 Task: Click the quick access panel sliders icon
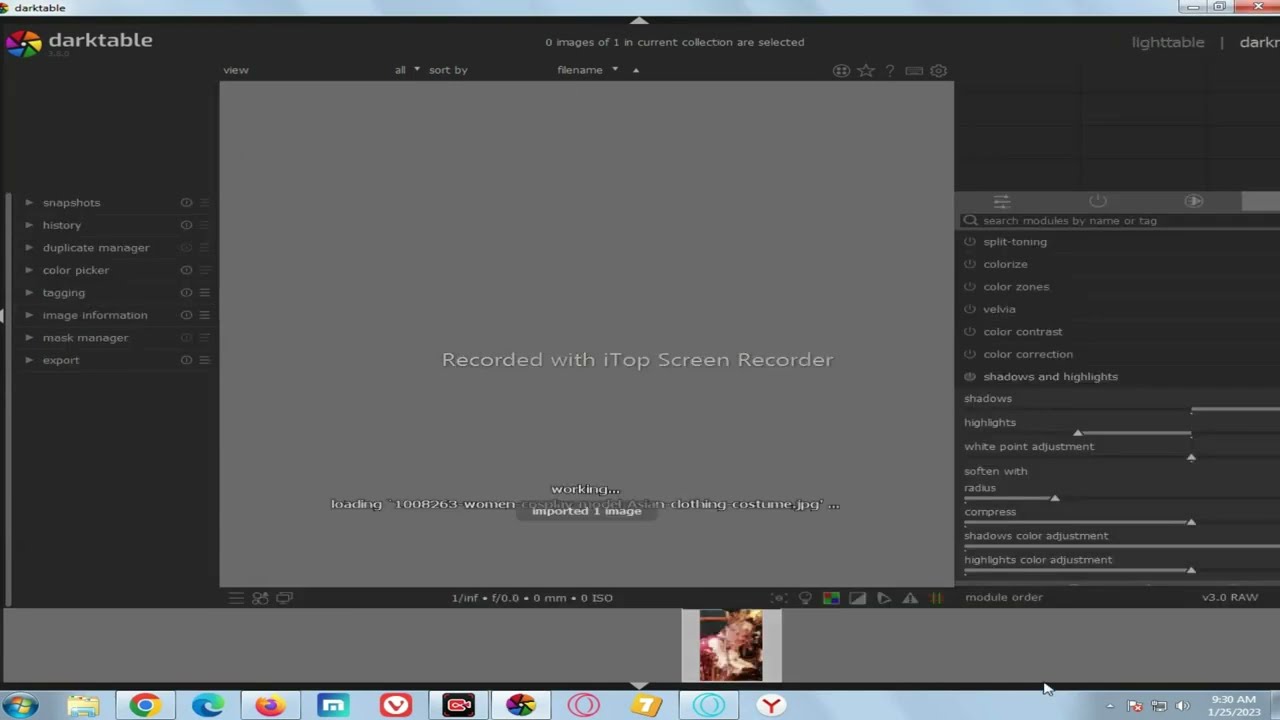(x=1001, y=201)
